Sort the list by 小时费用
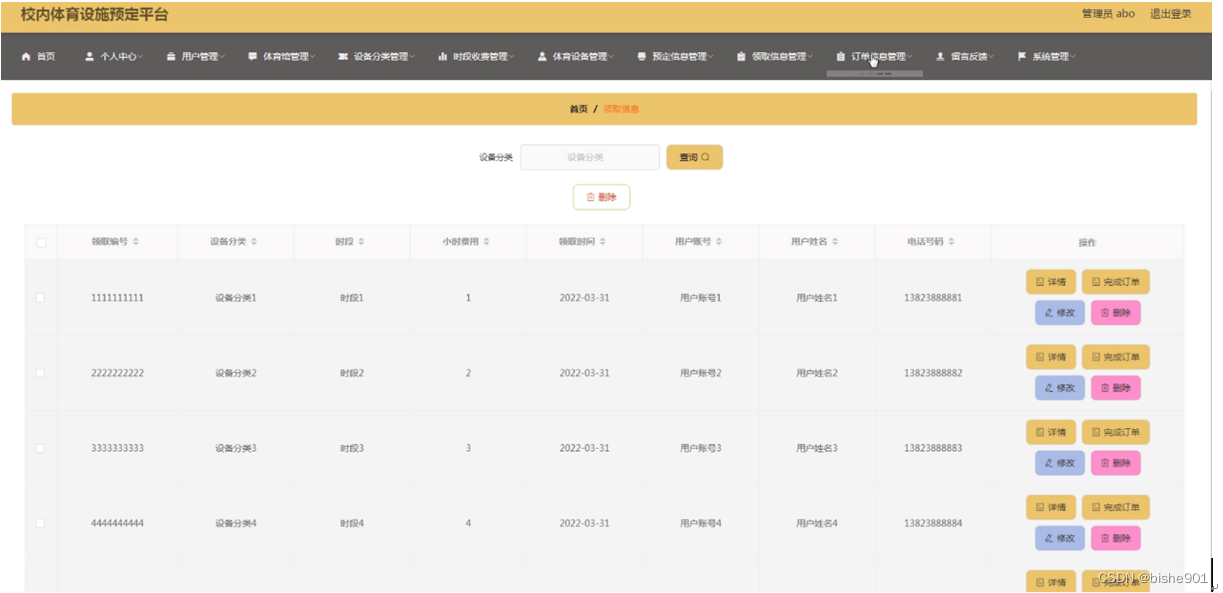 pyautogui.click(x=486, y=242)
